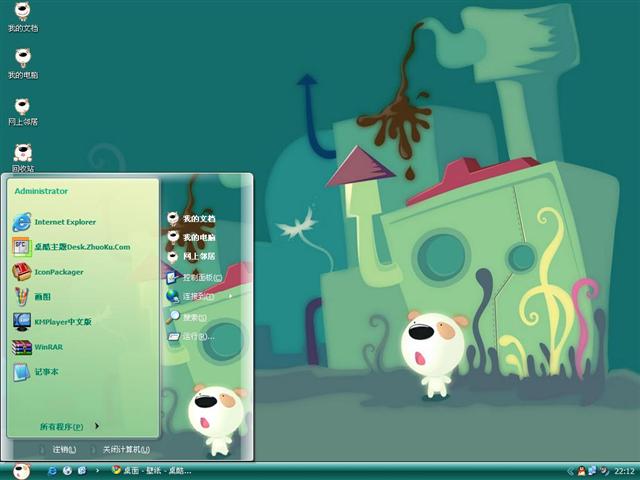Open 搜索(S) search in start menu
The width and height of the screenshot is (640, 480).
click(x=187, y=317)
